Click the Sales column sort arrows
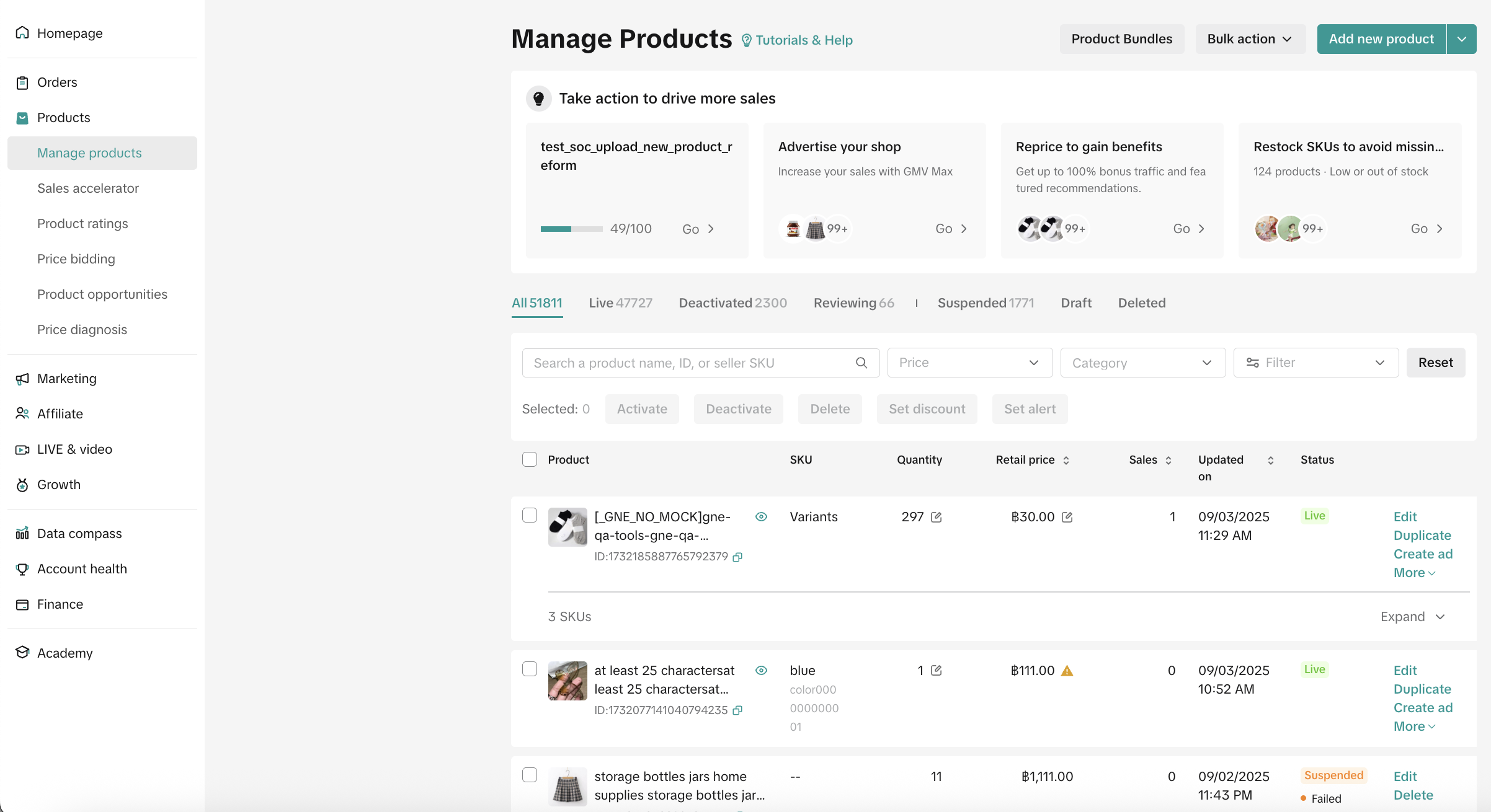This screenshot has height=812, width=1491. point(1168,460)
